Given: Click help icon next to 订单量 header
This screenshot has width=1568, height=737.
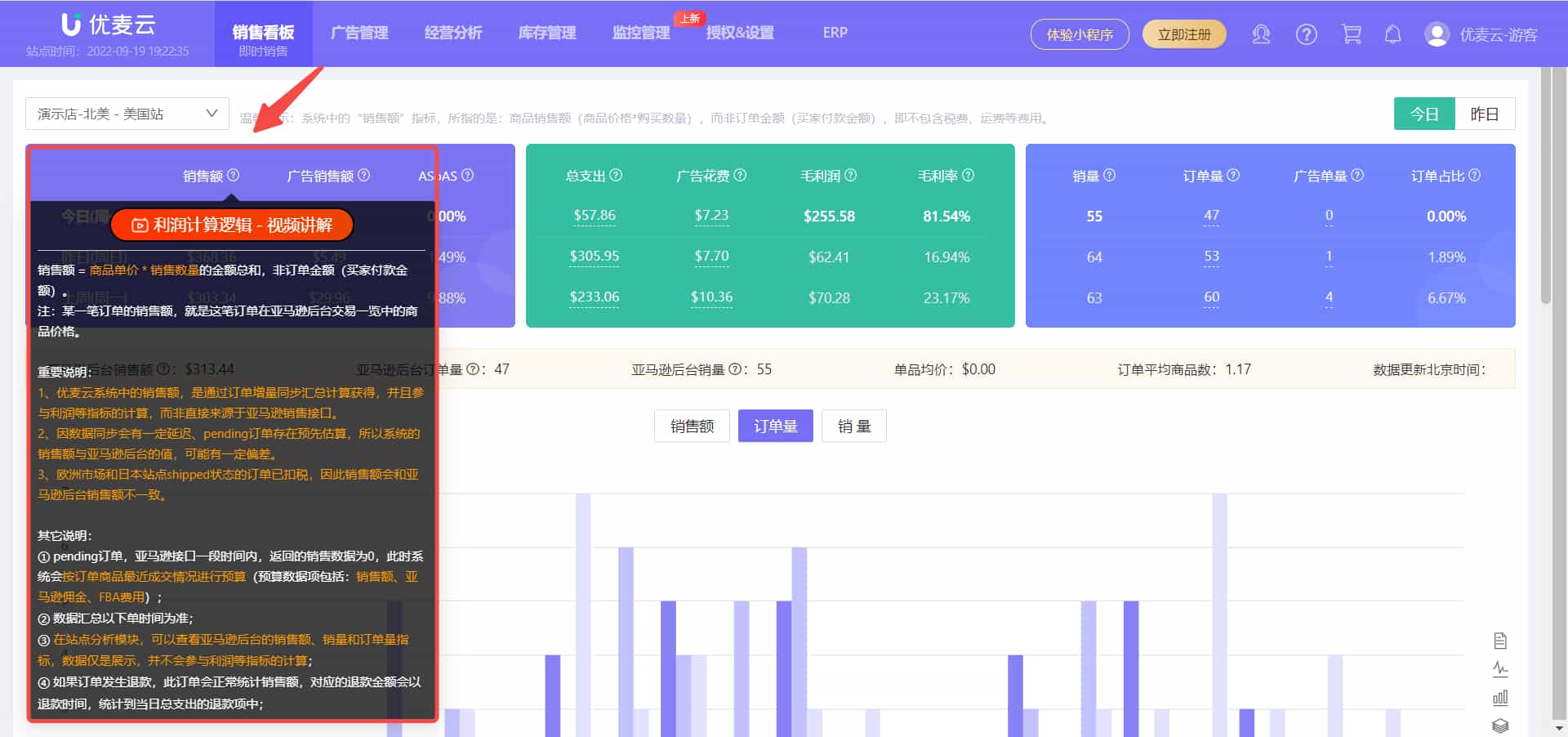Looking at the screenshot, I should coord(1234,176).
